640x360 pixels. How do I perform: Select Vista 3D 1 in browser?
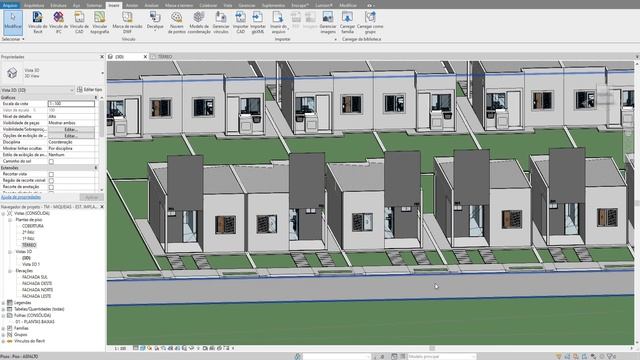coord(31,264)
